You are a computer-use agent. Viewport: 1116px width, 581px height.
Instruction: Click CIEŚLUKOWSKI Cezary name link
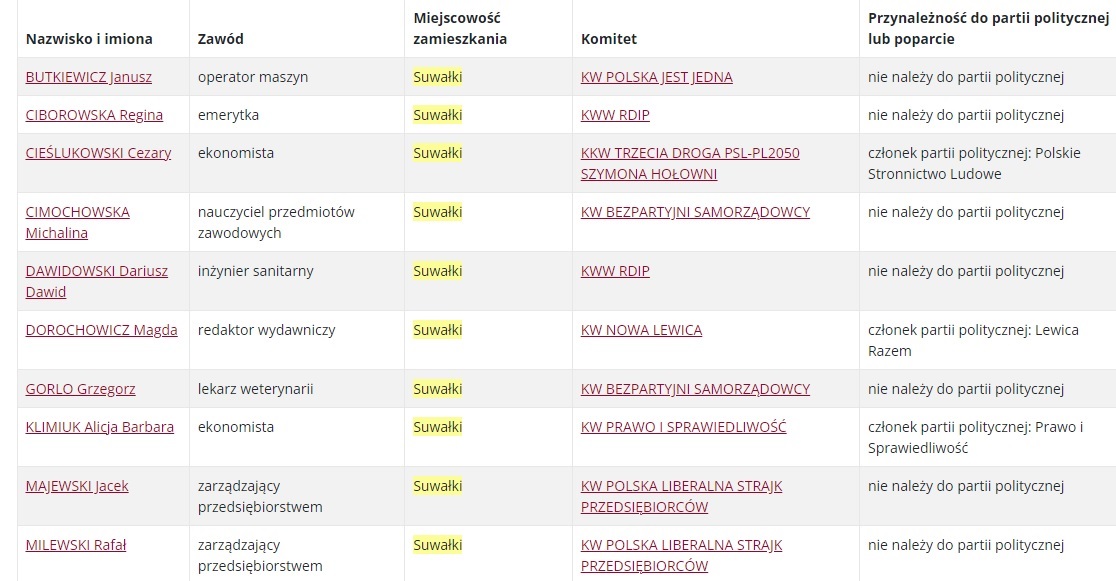pos(98,152)
